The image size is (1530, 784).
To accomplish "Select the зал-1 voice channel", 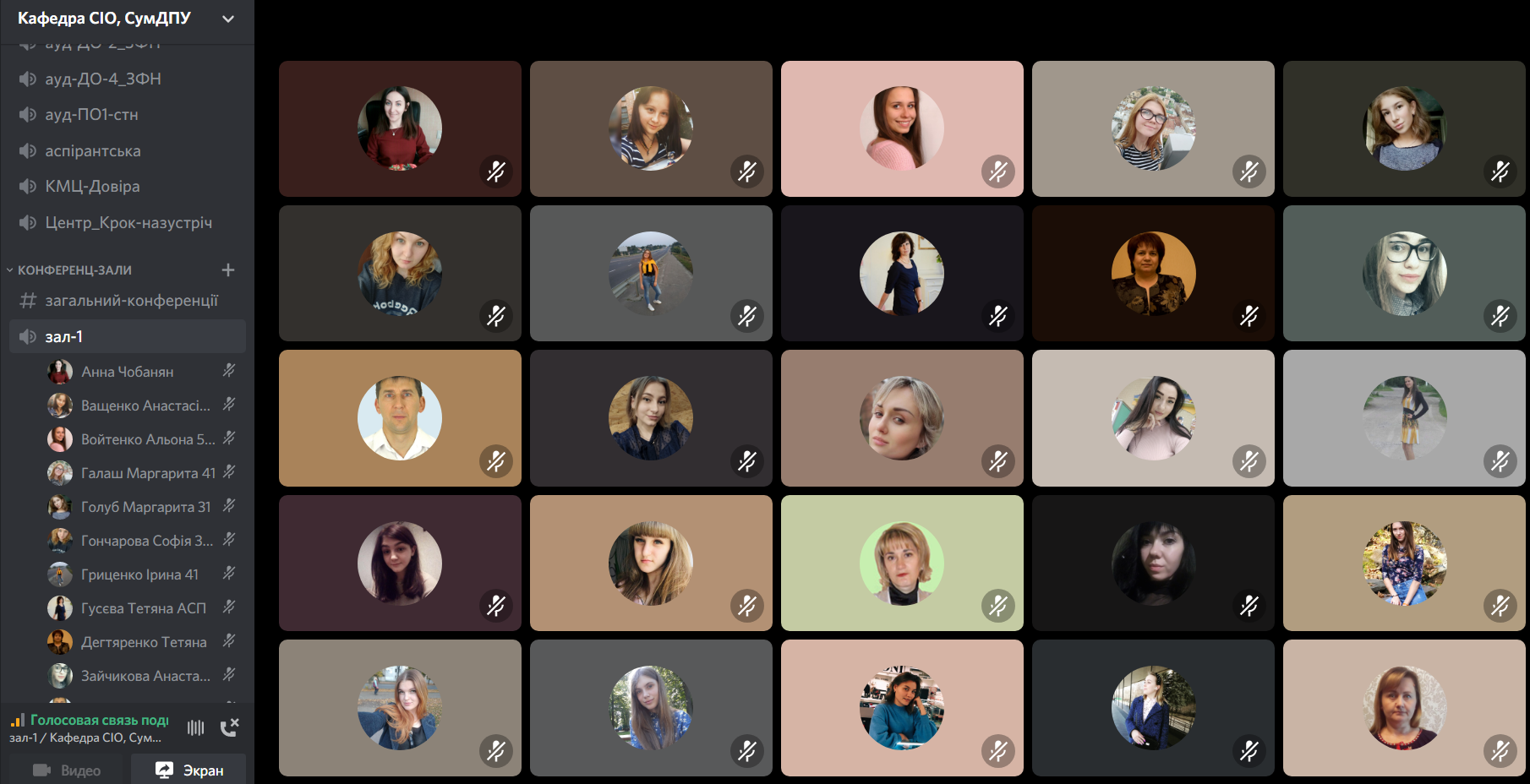I will (x=127, y=336).
